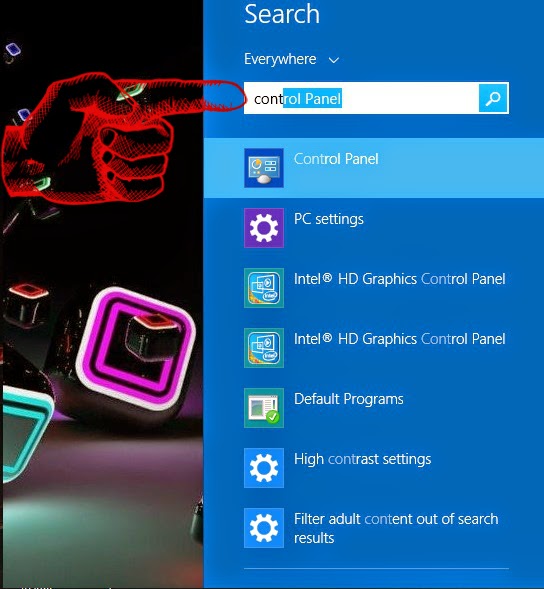This screenshot has width=544, height=589.
Task: Open the PC settings result
Action: coord(373,228)
